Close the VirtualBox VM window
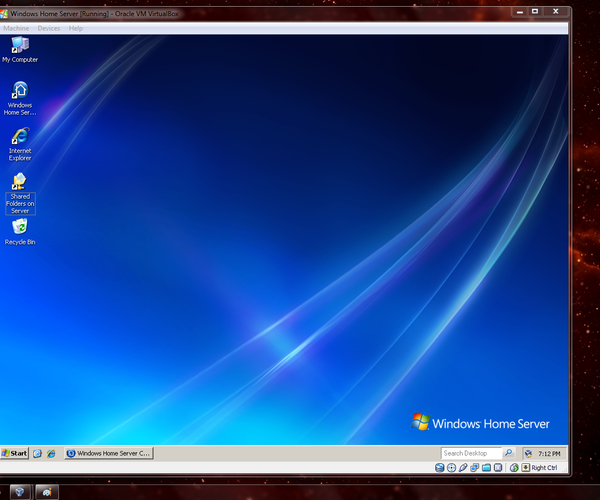This screenshot has height=500, width=600. coord(556,12)
